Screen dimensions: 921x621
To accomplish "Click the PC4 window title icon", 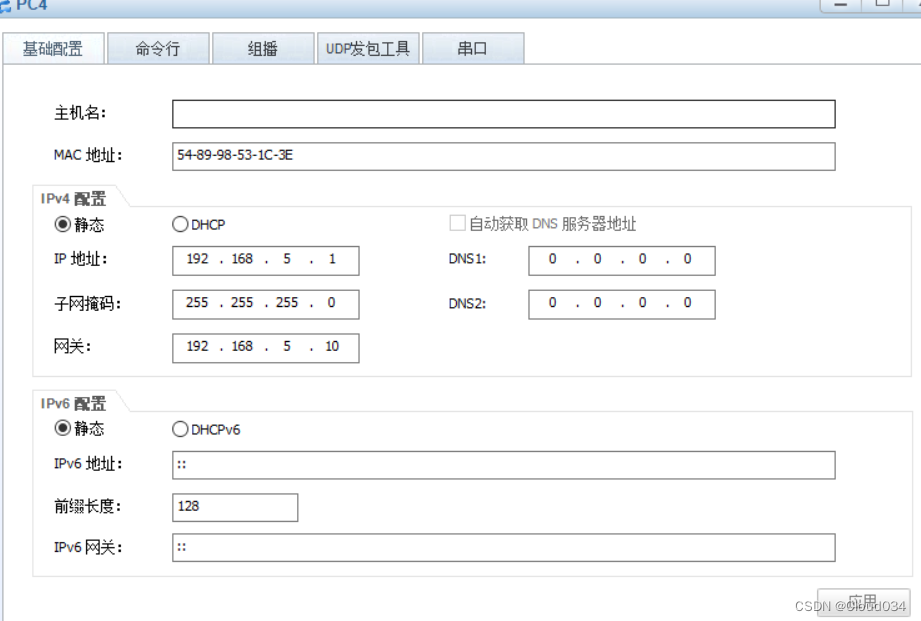I will [5, 6].
